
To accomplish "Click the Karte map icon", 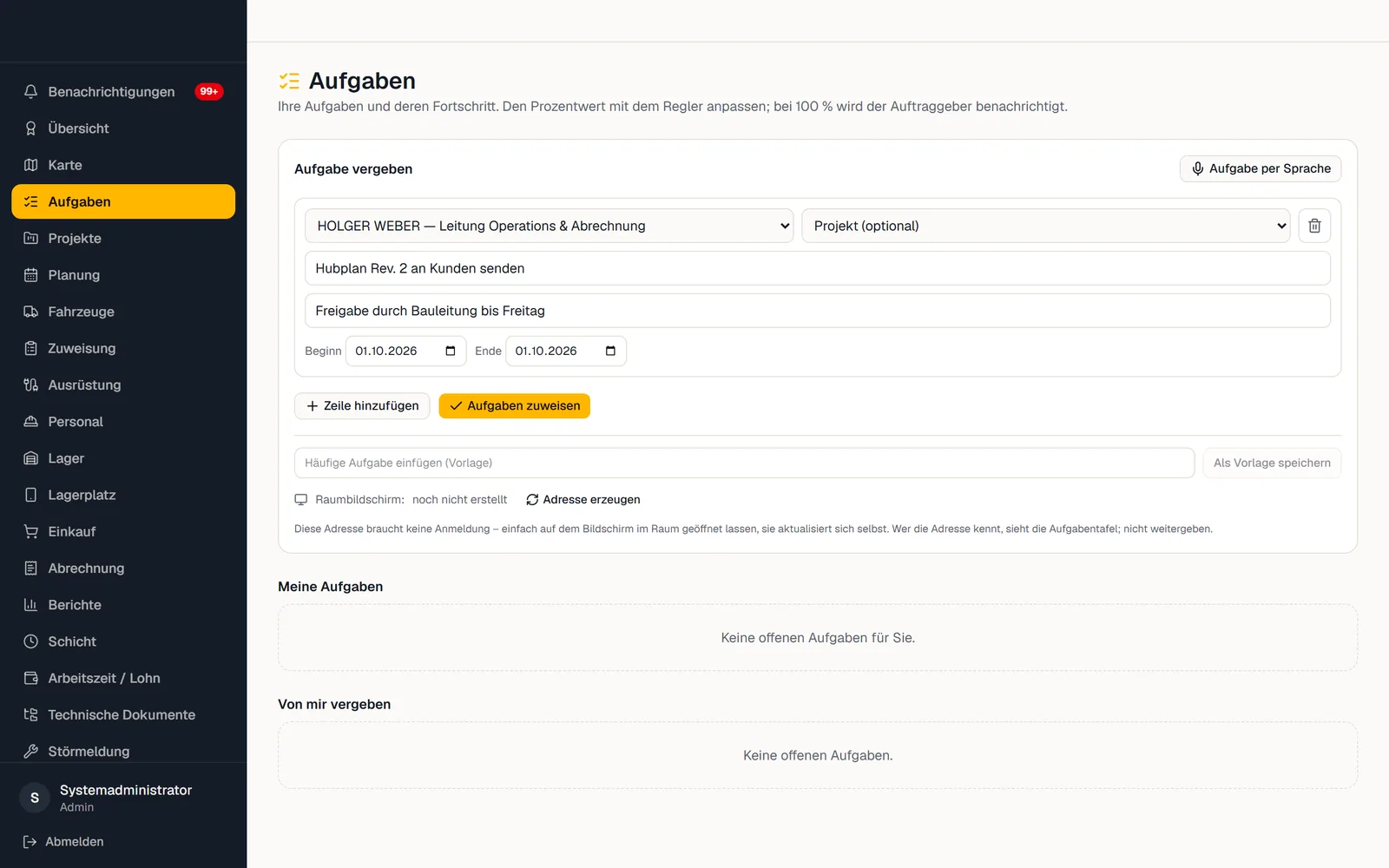I will tap(31, 165).
